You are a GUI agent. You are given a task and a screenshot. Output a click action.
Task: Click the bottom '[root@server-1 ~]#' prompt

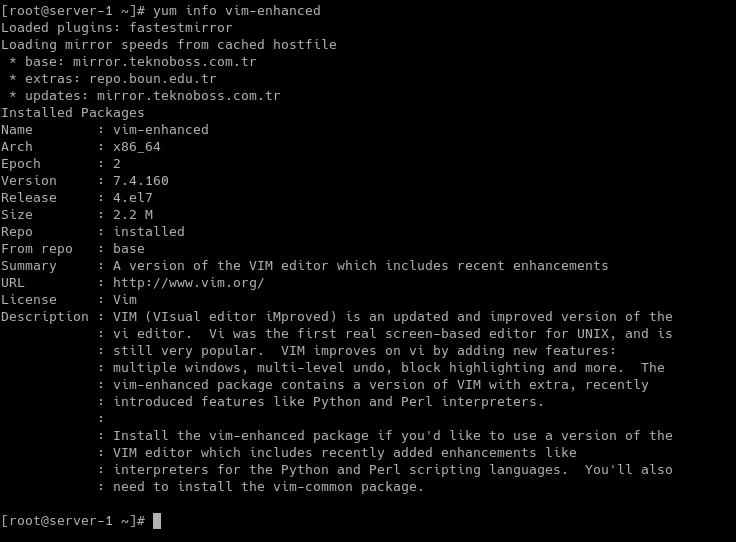73,521
